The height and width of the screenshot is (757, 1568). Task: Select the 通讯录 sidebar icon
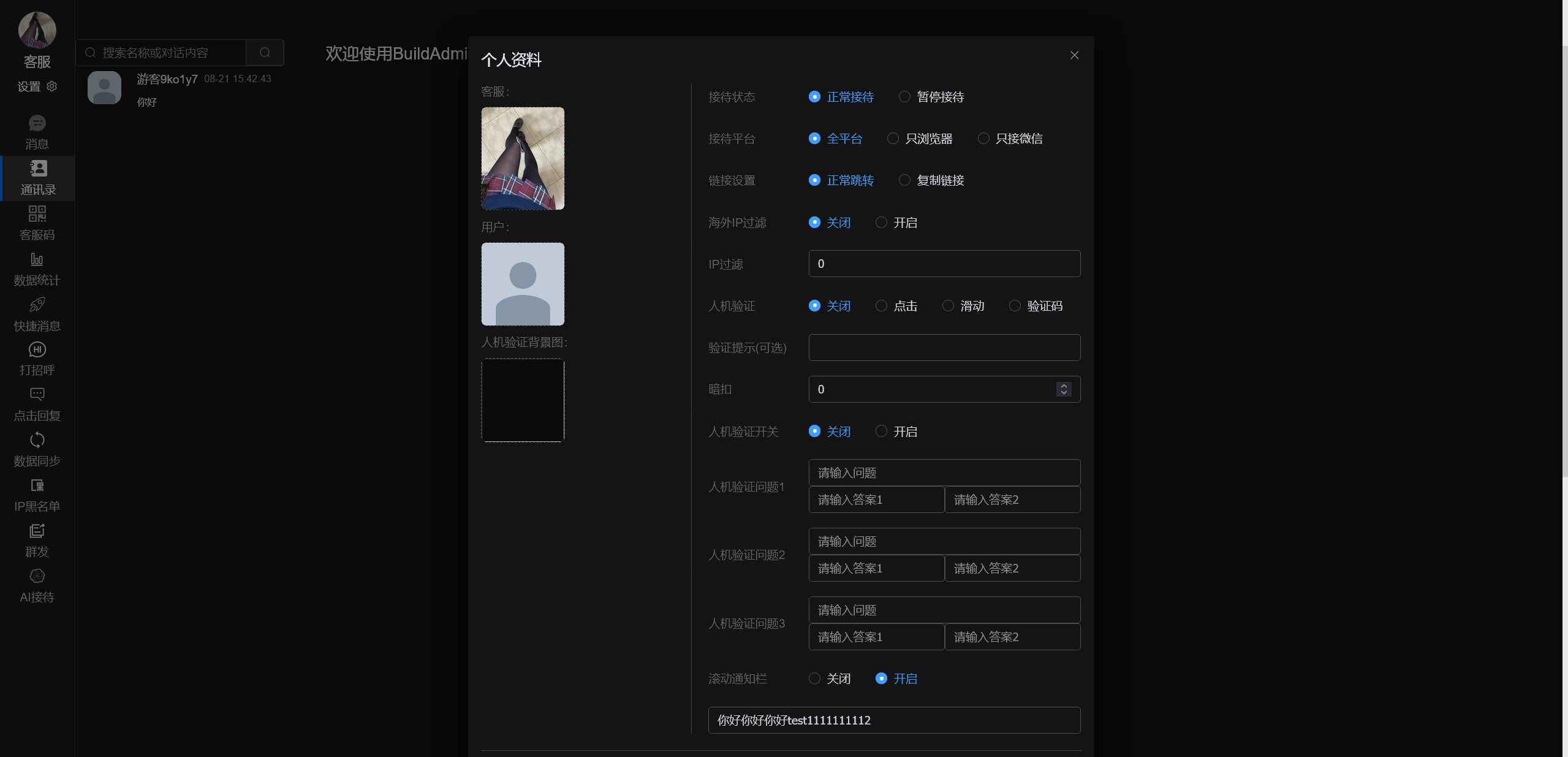click(x=37, y=177)
